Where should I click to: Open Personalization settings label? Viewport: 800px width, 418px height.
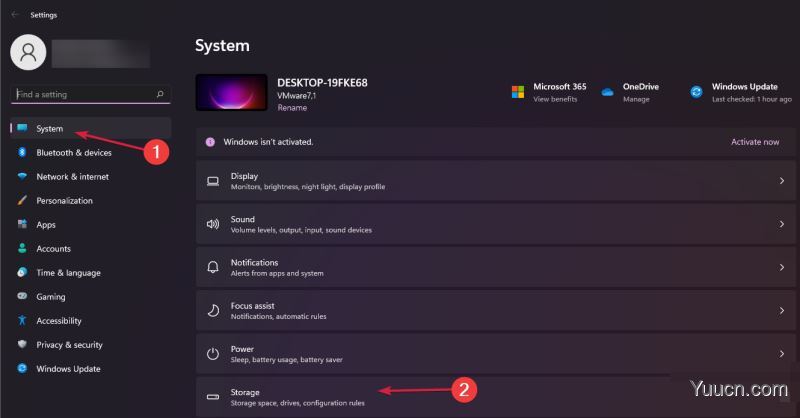64,201
